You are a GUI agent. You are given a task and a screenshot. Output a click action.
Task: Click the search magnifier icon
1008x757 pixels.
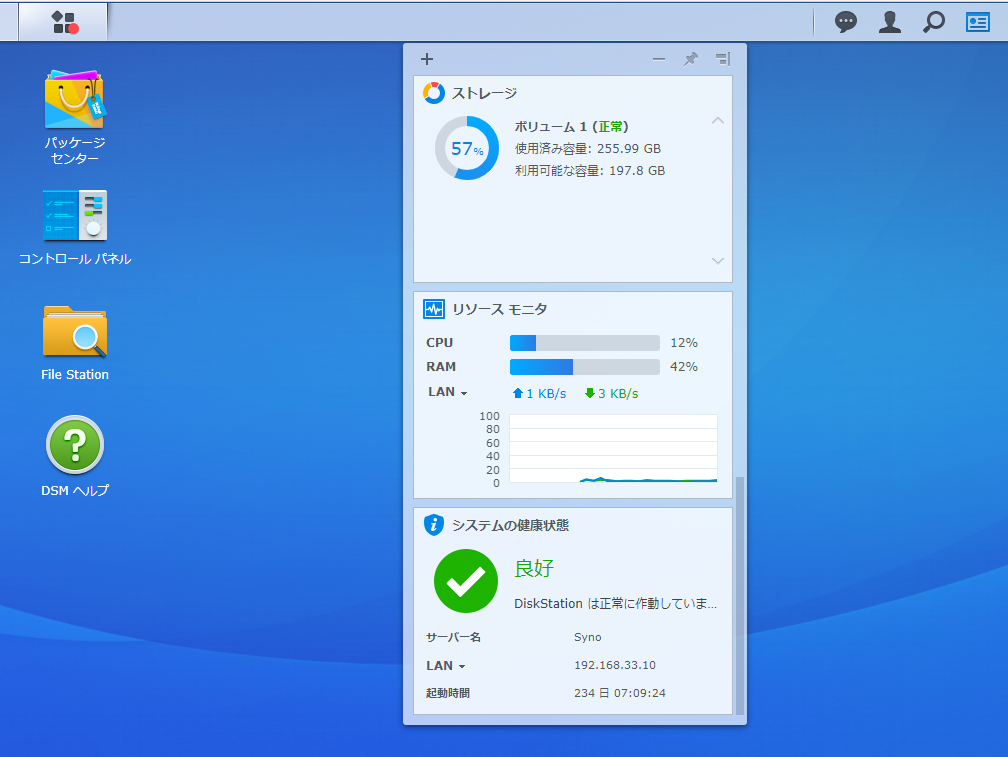click(x=933, y=22)
